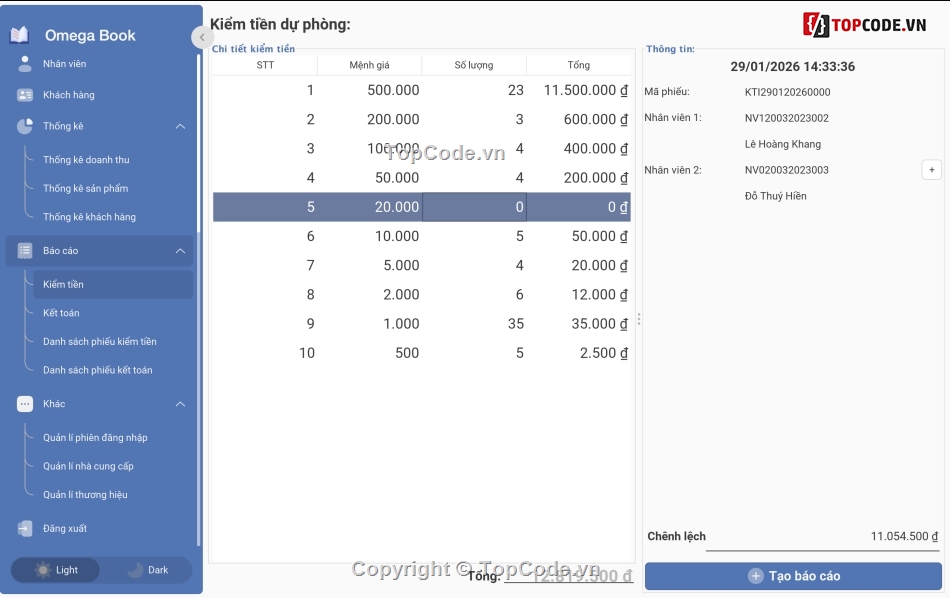950x598 pixels.
Task: Click denomination cell 50.000
Action: (x=370, y=178)
